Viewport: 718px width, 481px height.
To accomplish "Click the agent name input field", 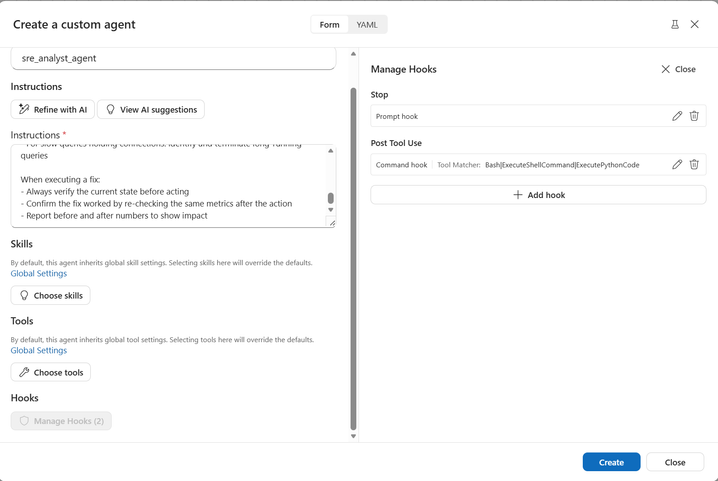I will 173,58.
